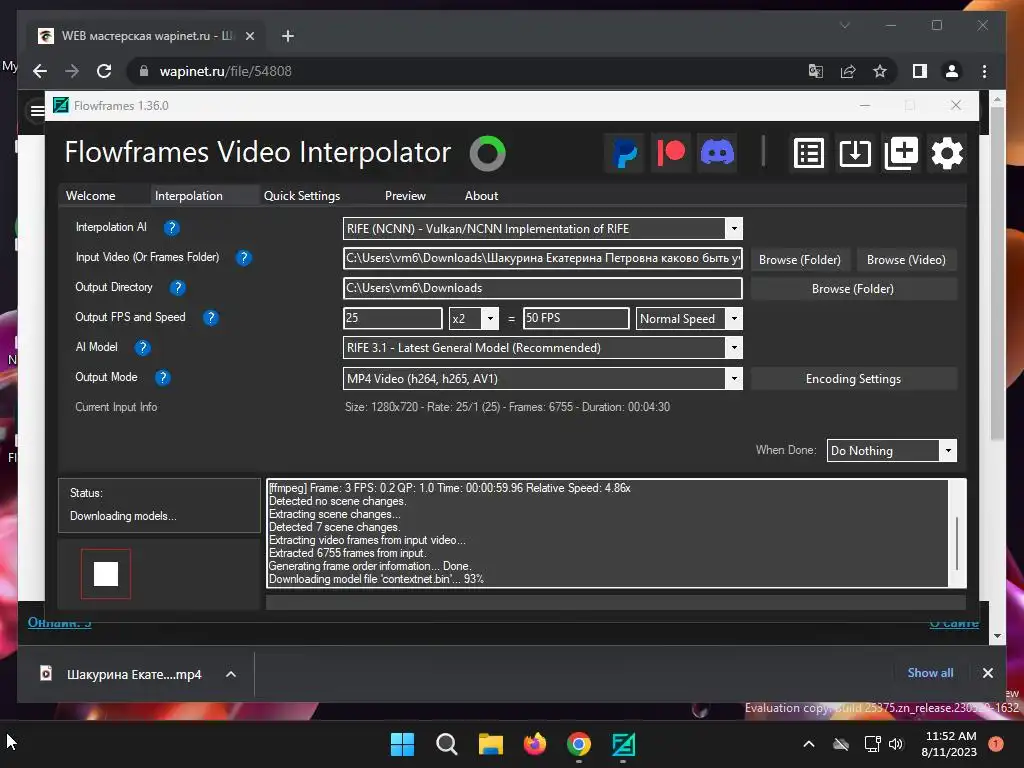Click the Input Video path field
The image size is (1024, 768).
pos(543,258)
